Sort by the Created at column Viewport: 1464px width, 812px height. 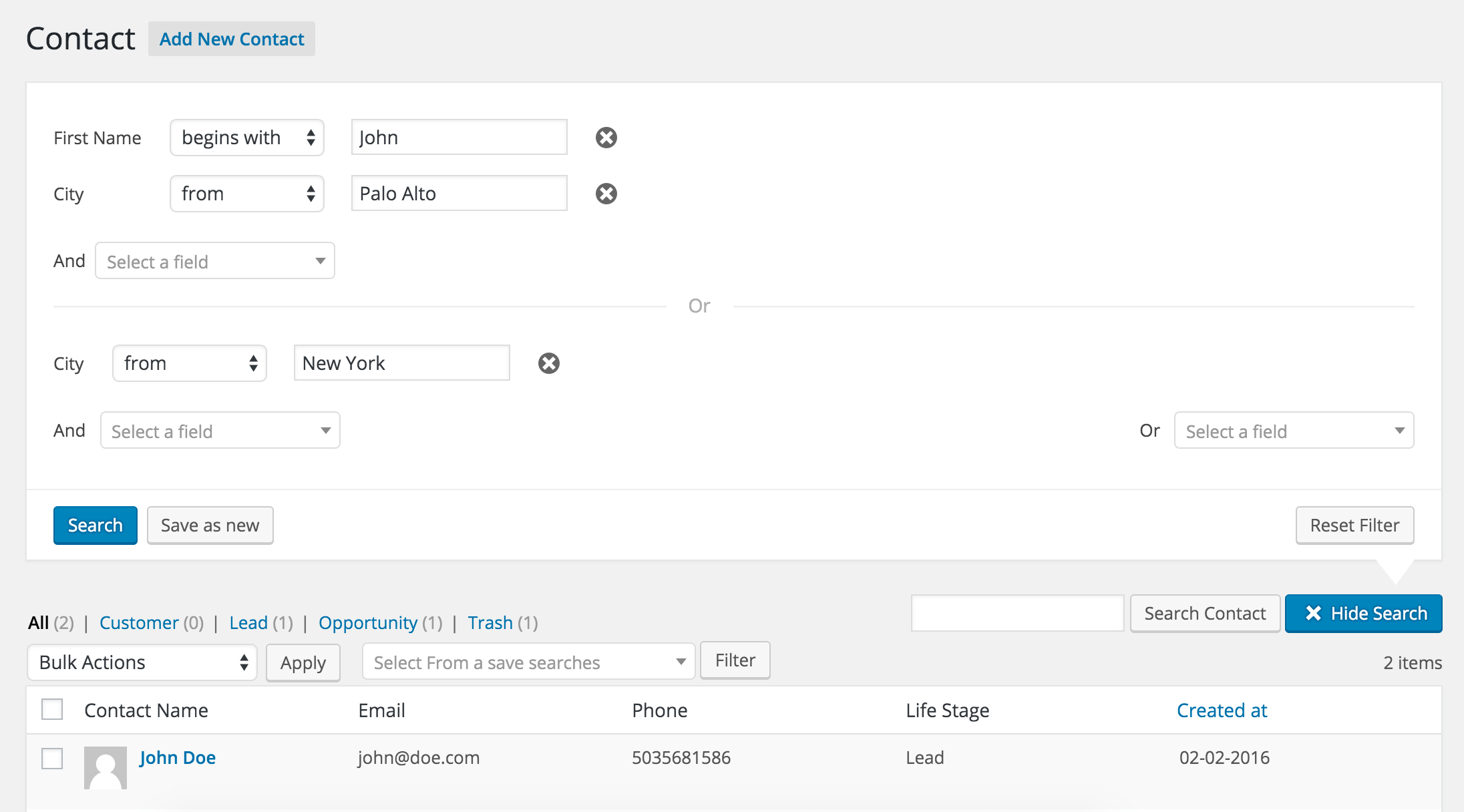tap(1221, 710)
